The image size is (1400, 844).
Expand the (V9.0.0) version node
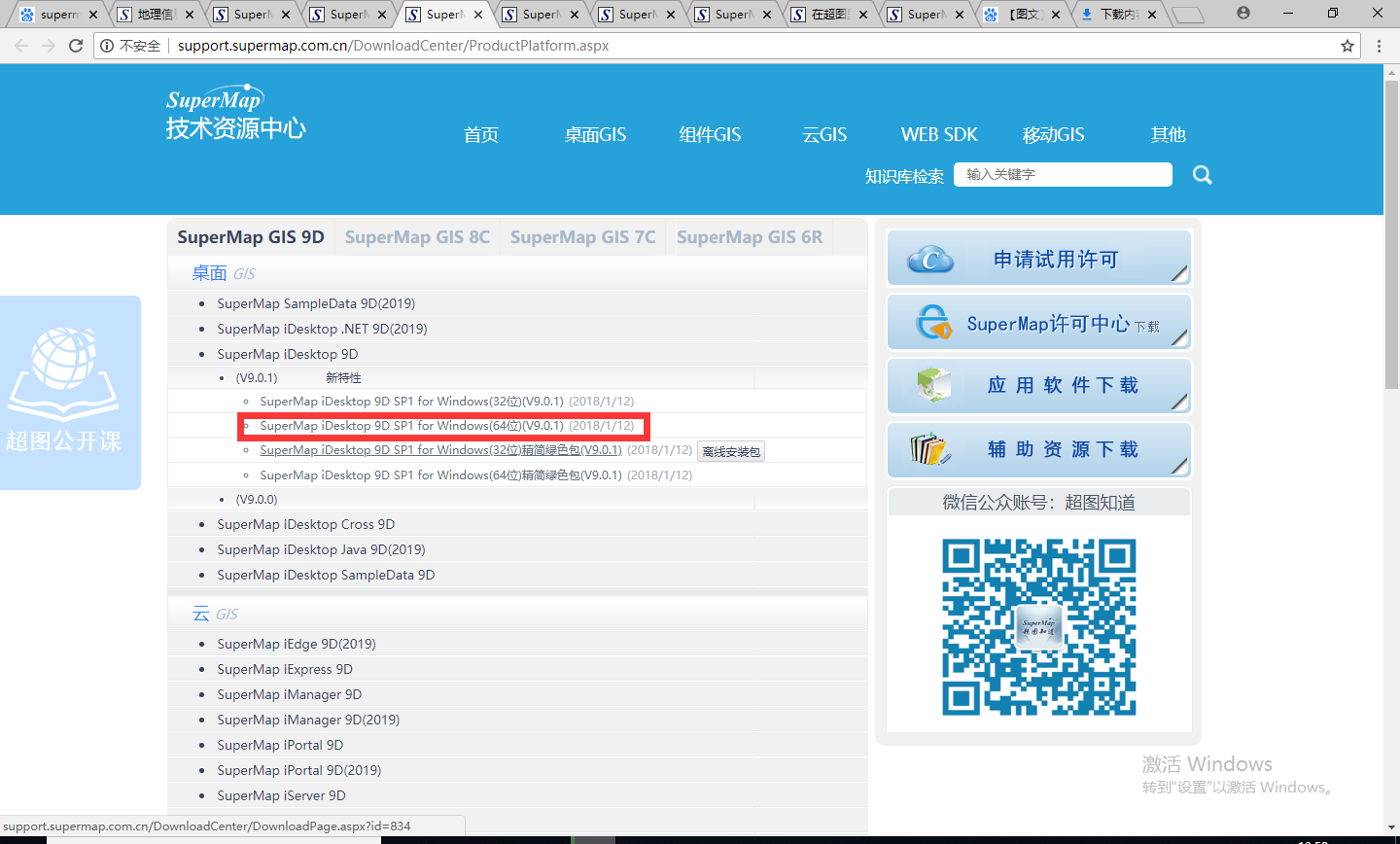pos(257,500)
